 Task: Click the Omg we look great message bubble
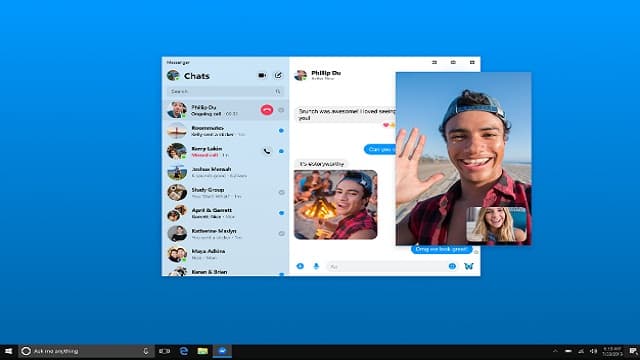click(441, 249)
